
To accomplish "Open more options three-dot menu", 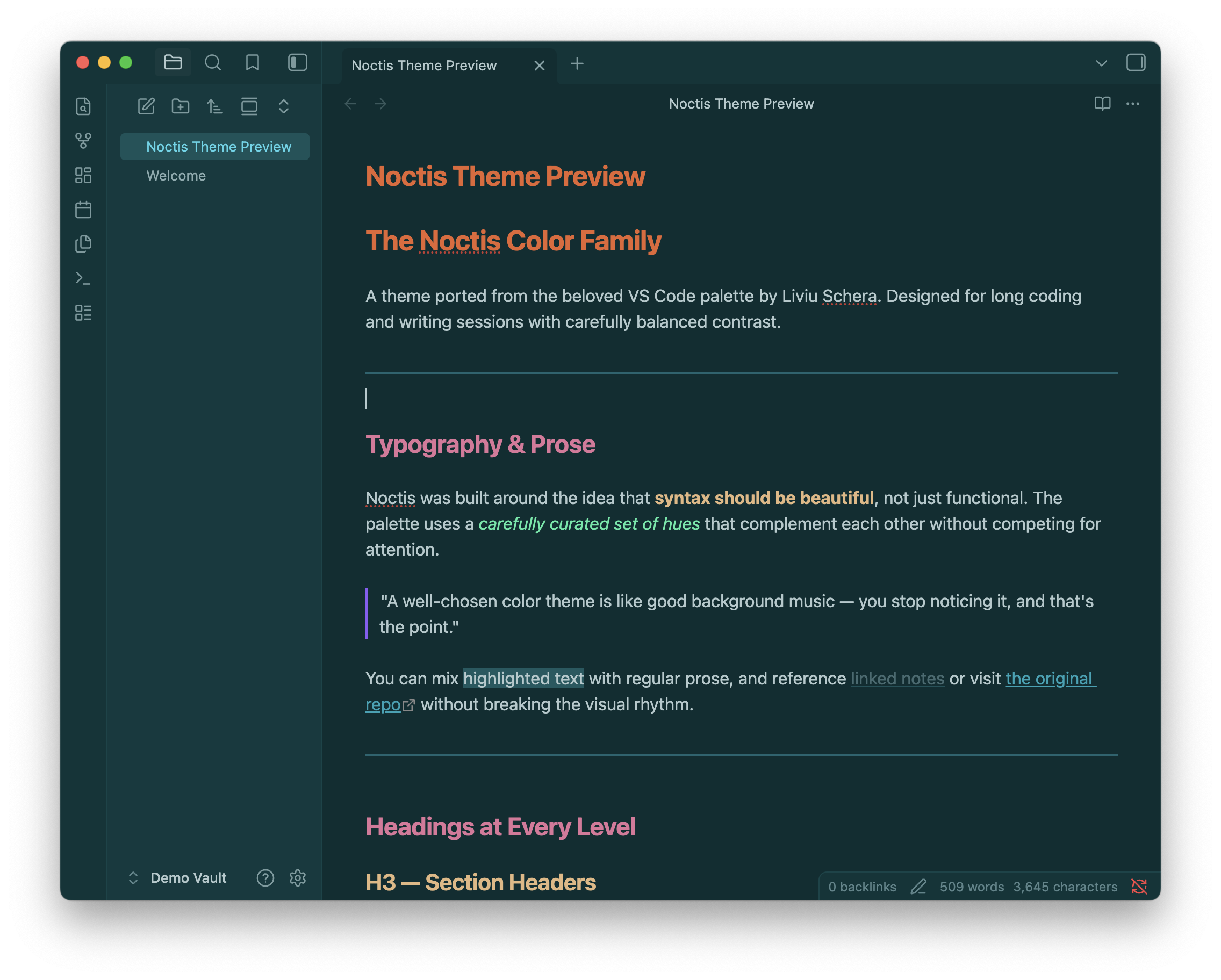I will pyautogui.click(x=1133, y=104).
